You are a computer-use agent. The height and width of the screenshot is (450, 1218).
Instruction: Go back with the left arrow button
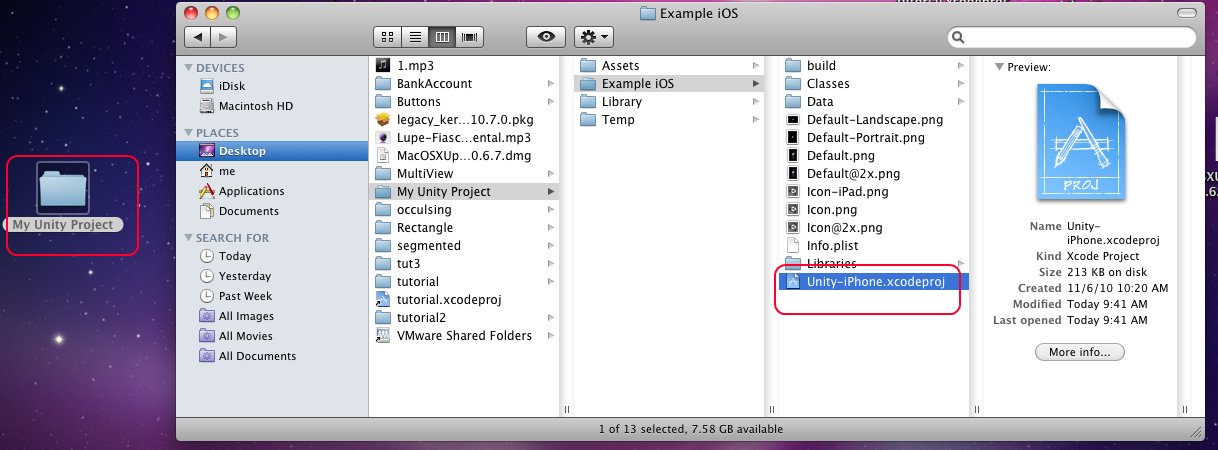198,37
